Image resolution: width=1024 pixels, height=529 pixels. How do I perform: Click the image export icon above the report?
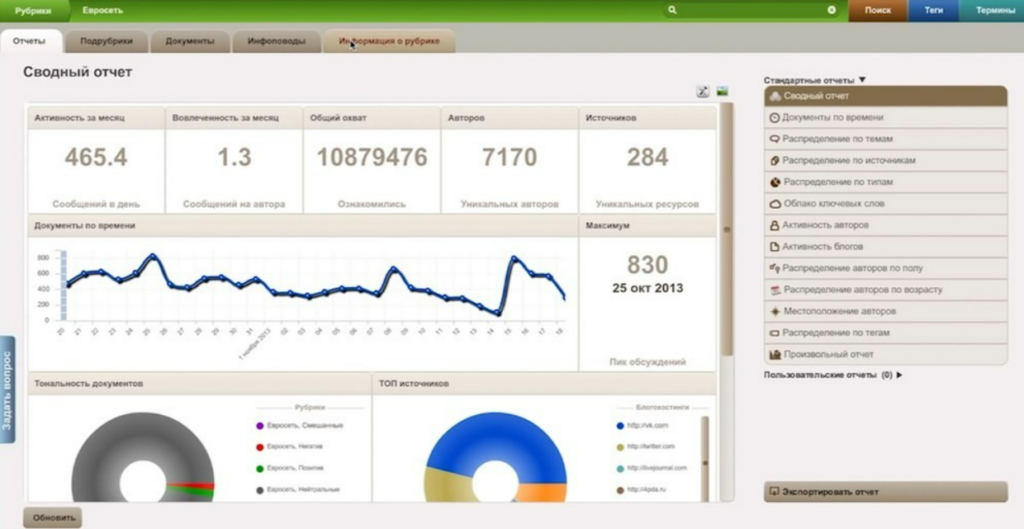(x=722, y=91)
